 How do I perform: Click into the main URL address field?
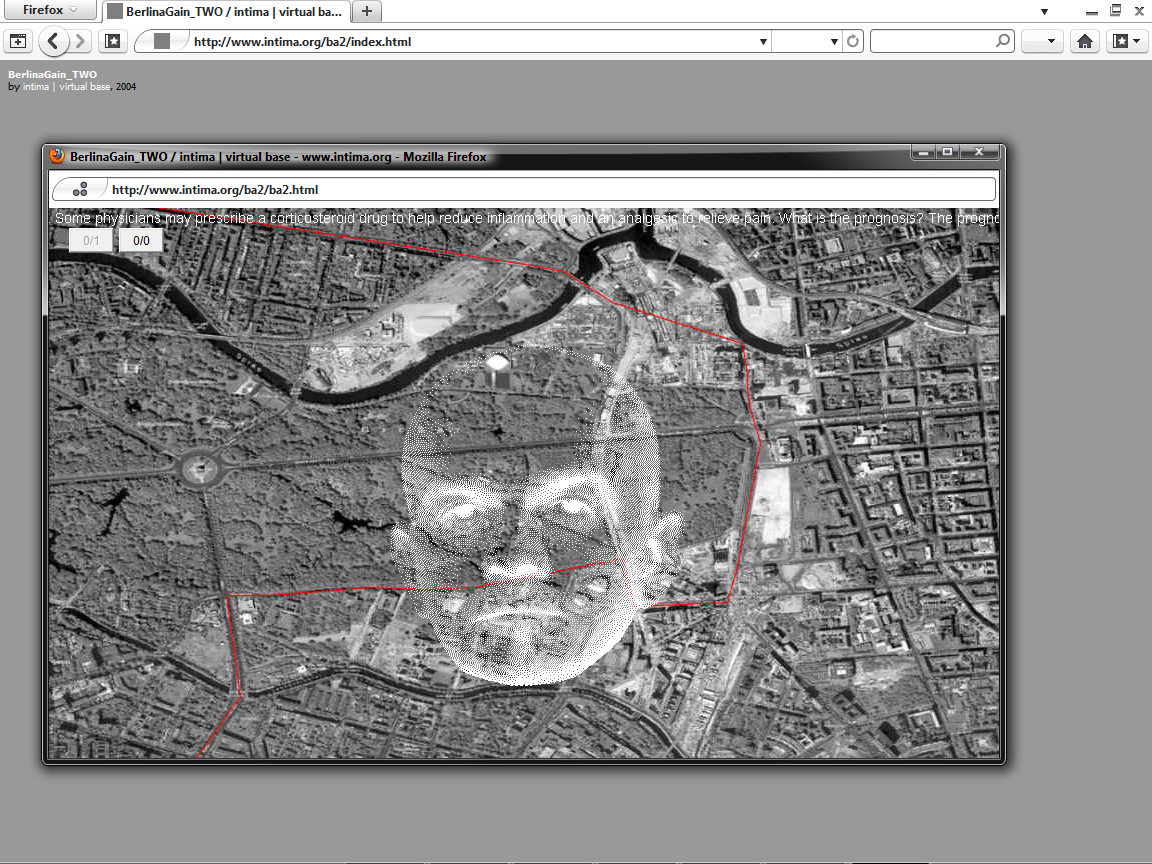coord(470,42)
